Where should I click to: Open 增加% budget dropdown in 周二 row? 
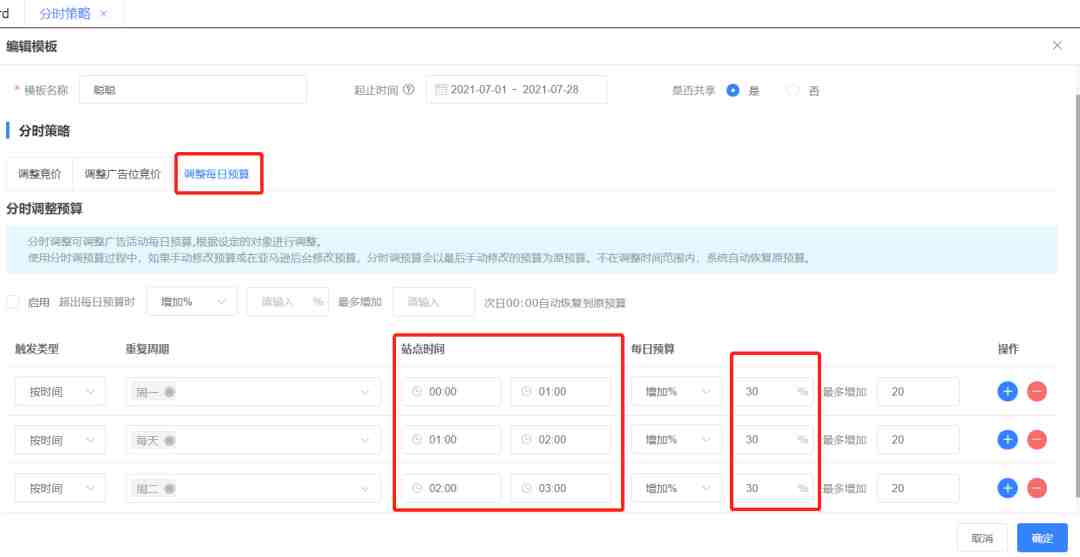pos(676,488)
